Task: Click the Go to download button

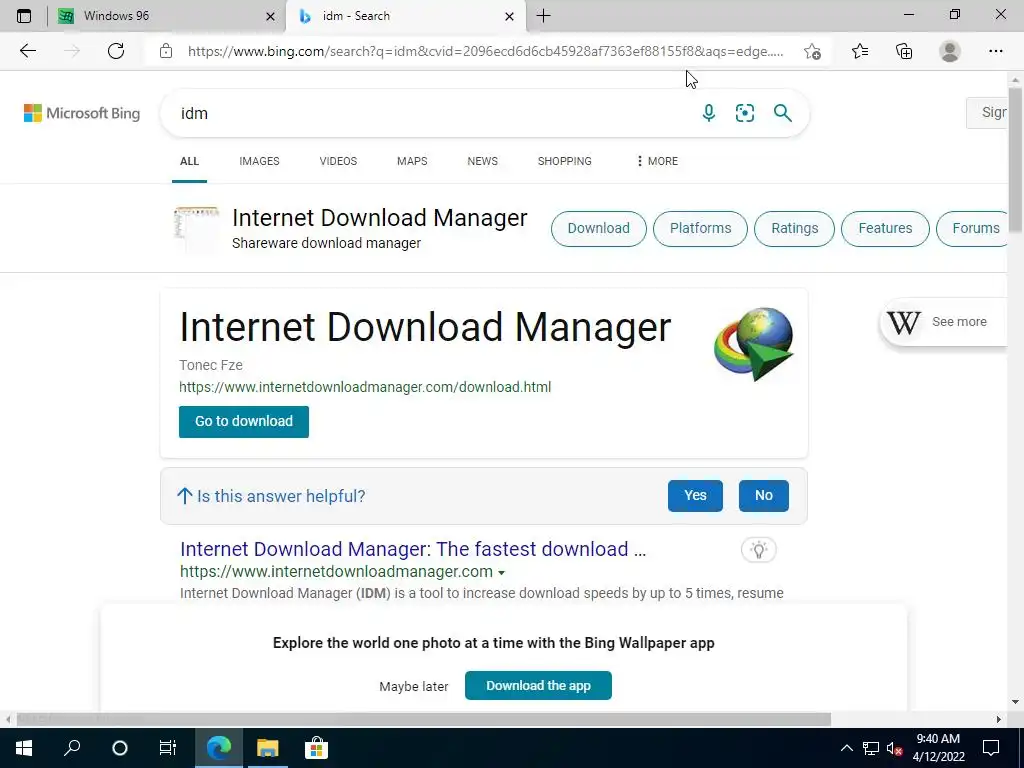Action: pos(244,422)
